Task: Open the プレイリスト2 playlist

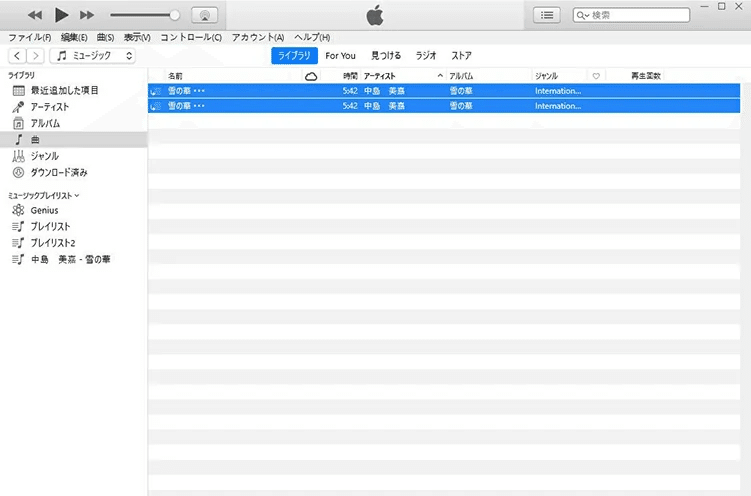Action: click(x=74, y=243)
